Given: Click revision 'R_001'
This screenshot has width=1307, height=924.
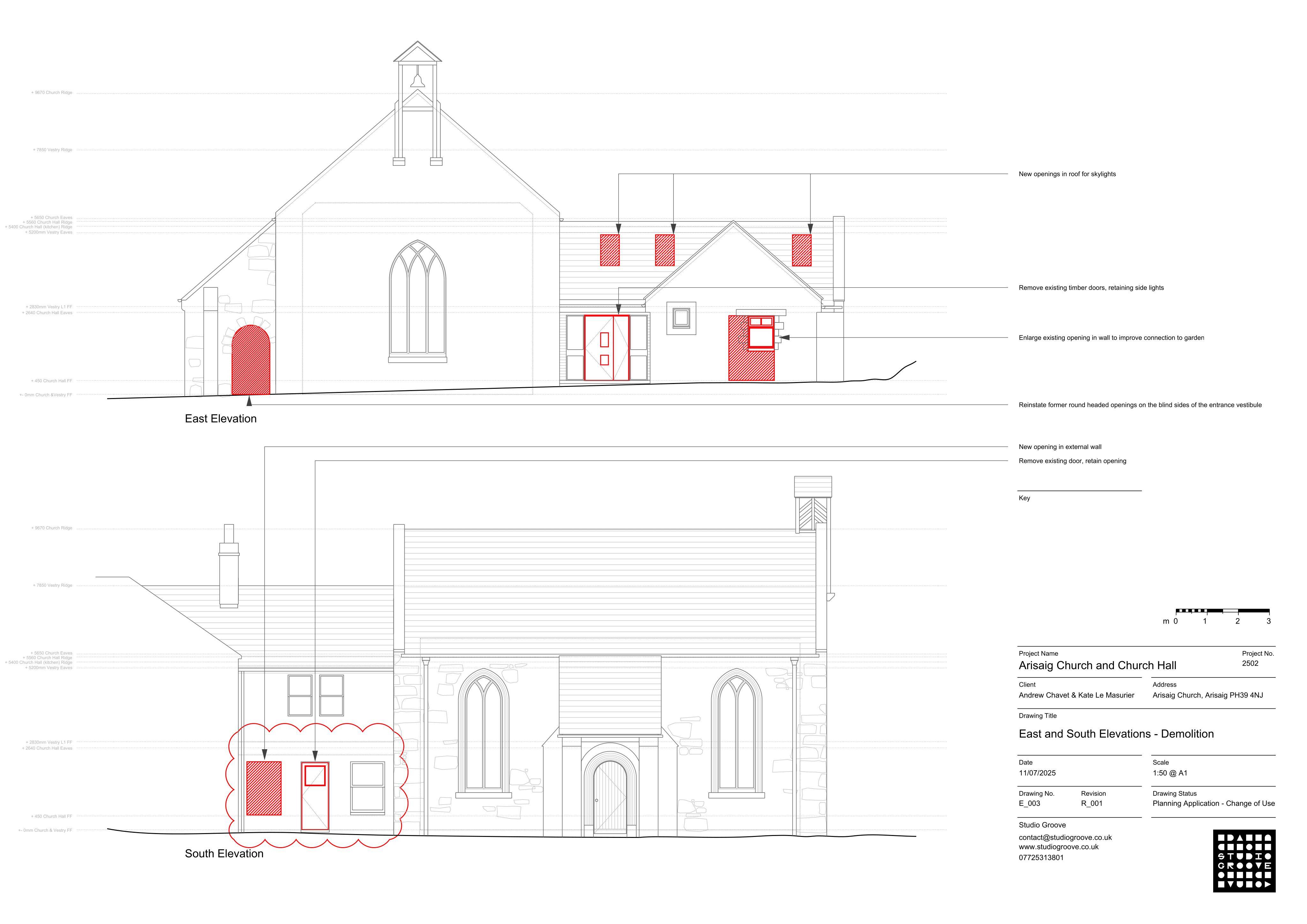Looking at the screenshot, I should coord(1092,804).
